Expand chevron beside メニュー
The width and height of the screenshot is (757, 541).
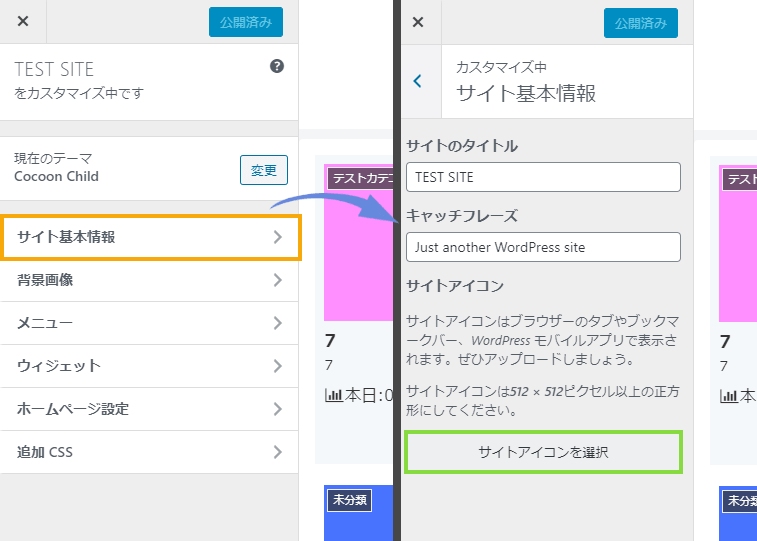278,323
